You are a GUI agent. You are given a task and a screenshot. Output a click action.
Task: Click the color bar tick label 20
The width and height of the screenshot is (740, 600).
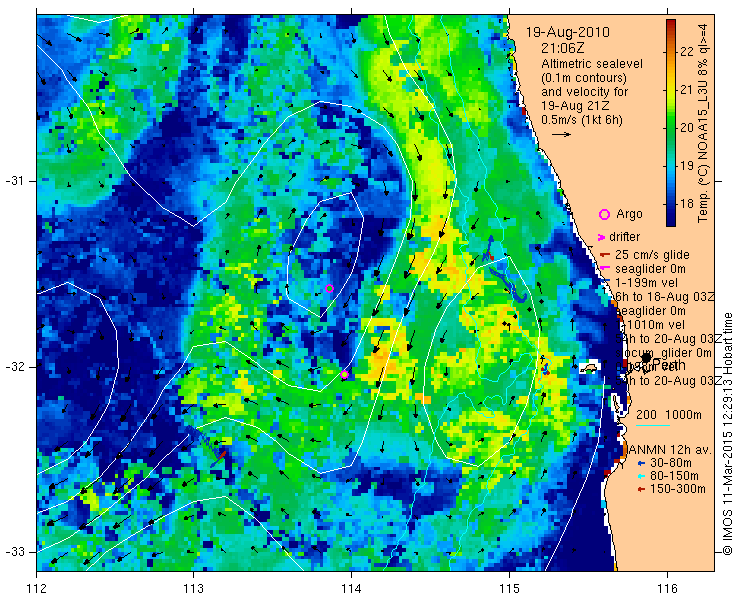pyautogui.click(x=687, y=128)
